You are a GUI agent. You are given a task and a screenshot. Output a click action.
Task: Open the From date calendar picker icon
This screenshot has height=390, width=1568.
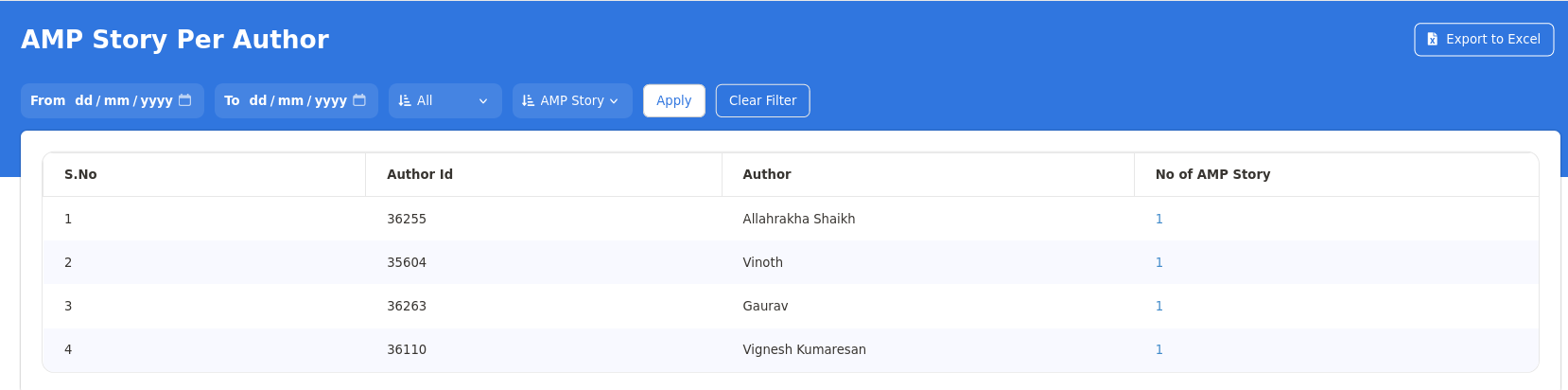tap(185, 100)
